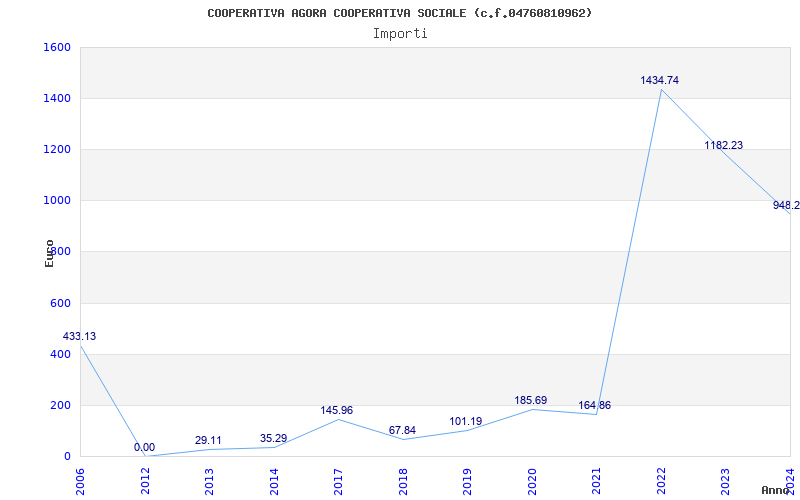The image size is (800, 500).
Task: Click y-axis value 1200
Action: [57, 149]
